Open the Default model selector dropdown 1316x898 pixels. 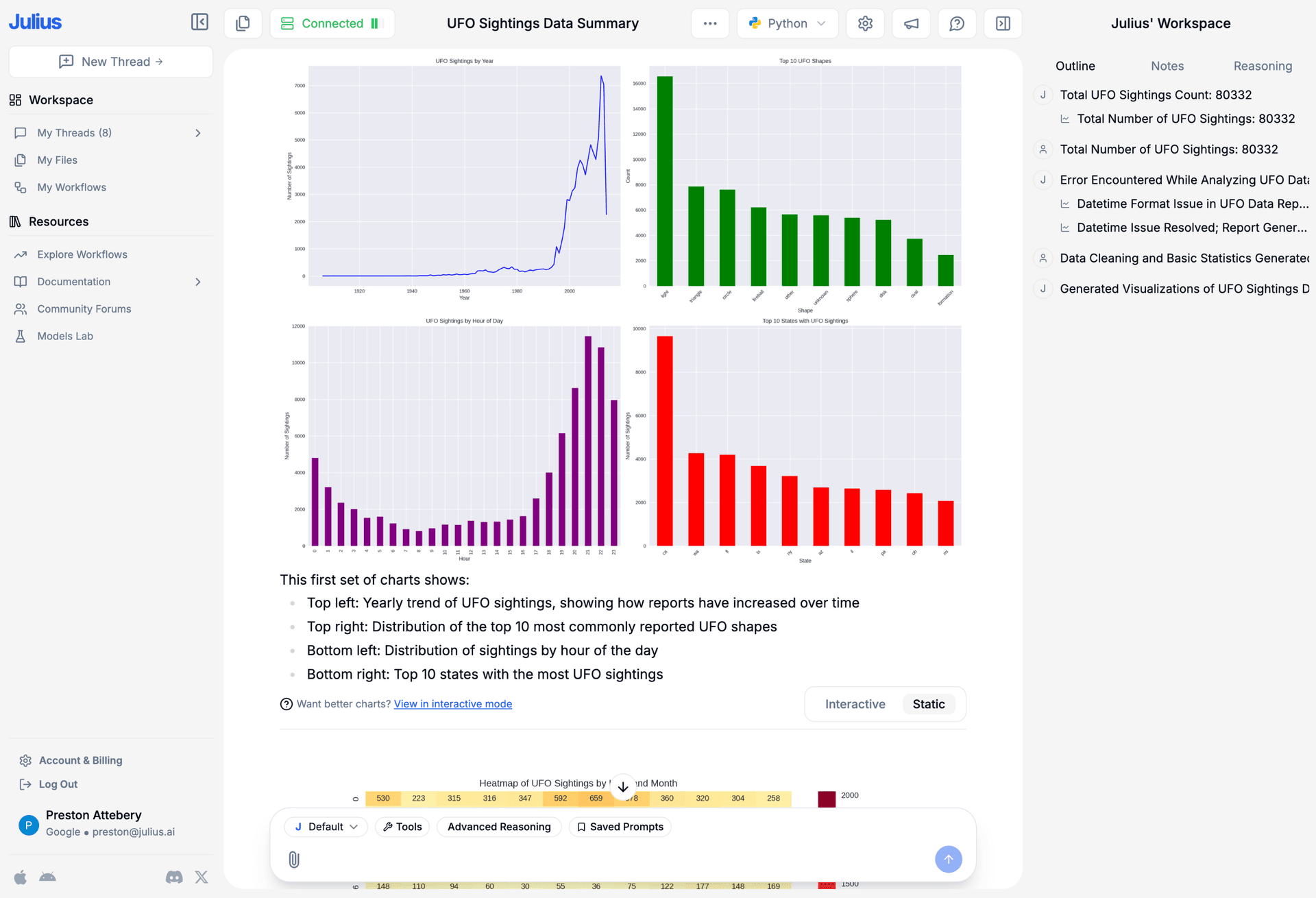(x=326, y=827)
